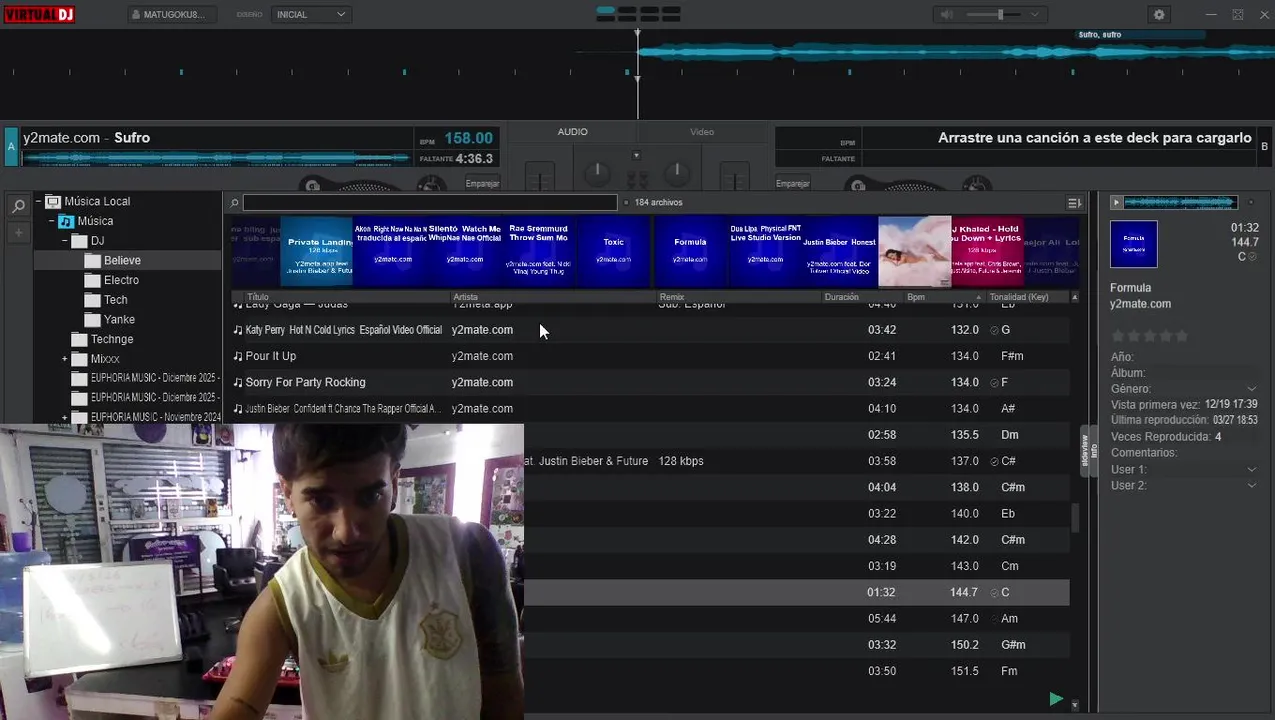Click the key check icon beside C#
Screen dimensions: 1275x720
pos(994,461)
